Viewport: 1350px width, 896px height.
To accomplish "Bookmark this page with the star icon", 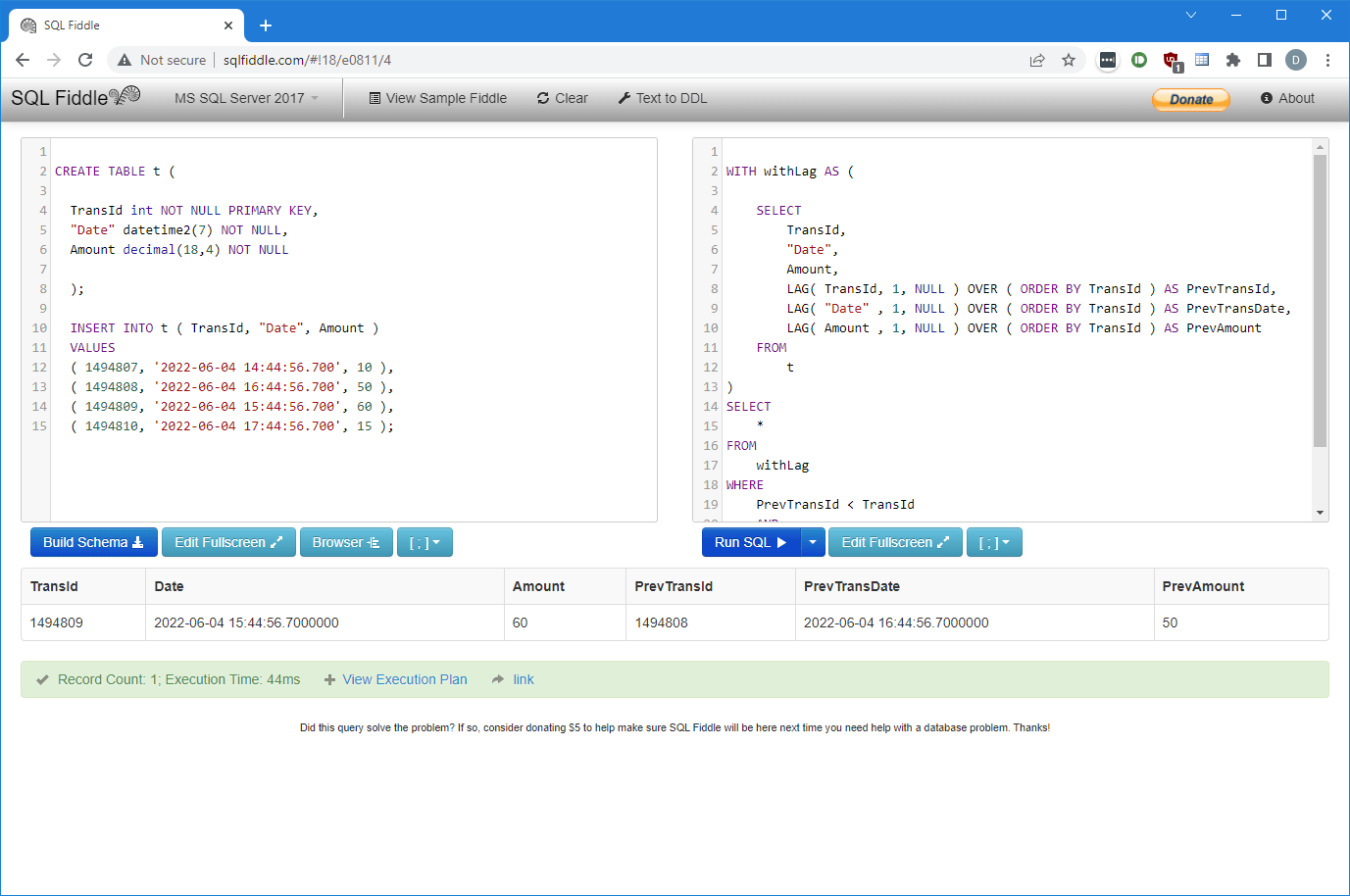I will pyautogui.click(x=1069, y=60).
